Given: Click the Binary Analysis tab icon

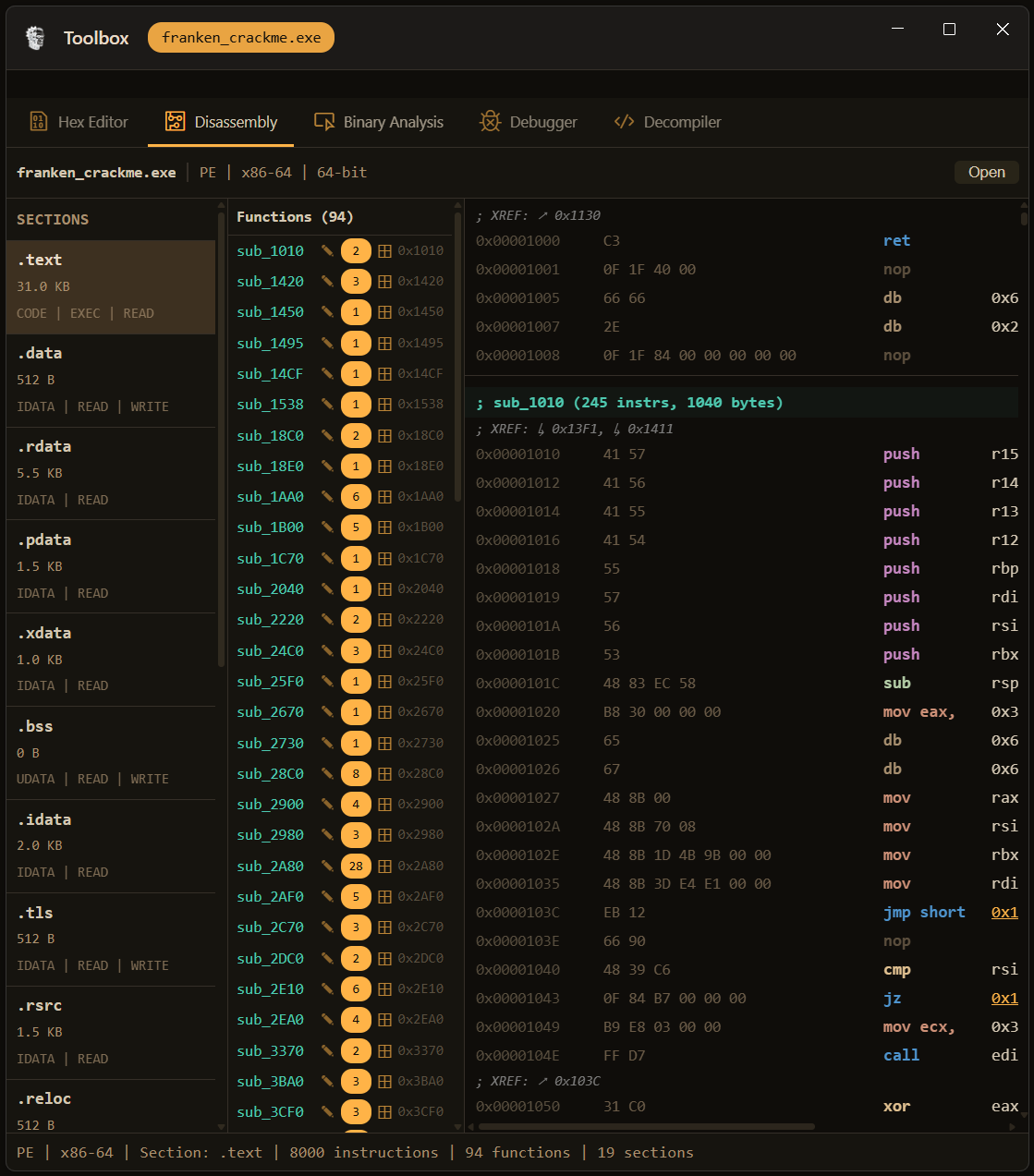Looking at the screenshot, I should pyautogui.click(x=324, y=122).
